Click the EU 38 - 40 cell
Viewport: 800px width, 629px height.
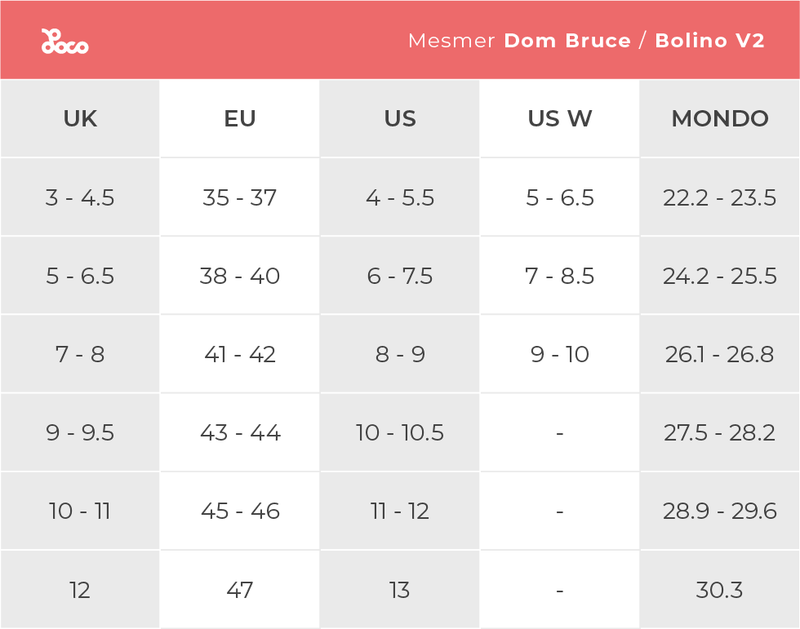tap(240, 276)
